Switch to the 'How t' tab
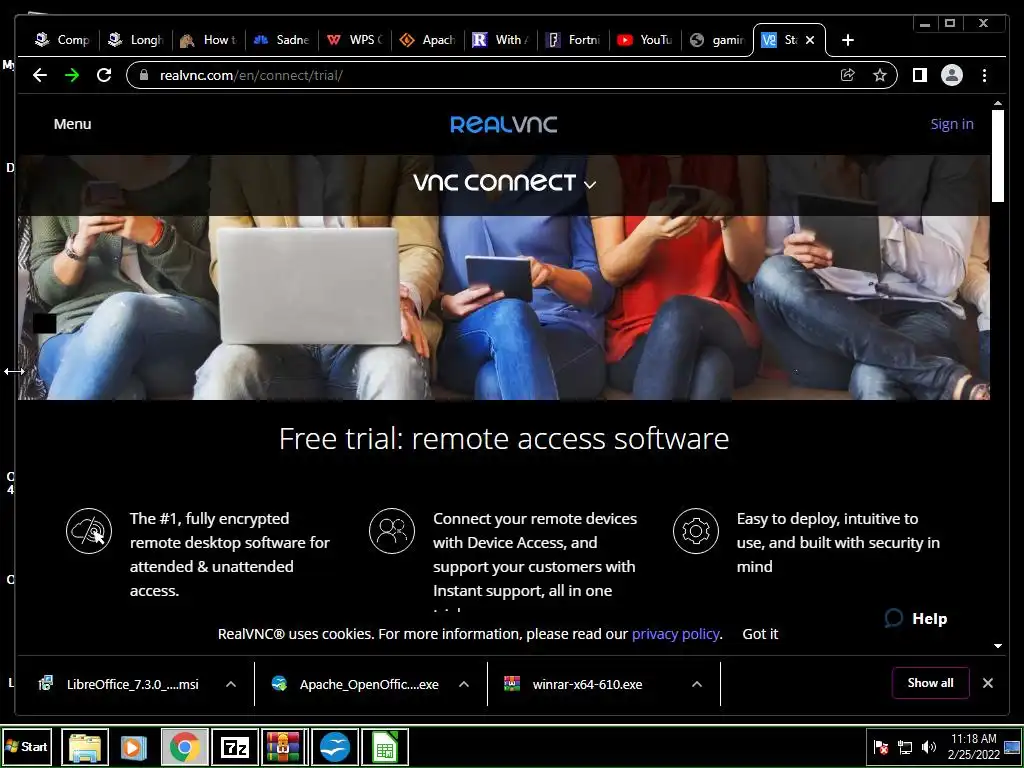 (x=208, y=40)
